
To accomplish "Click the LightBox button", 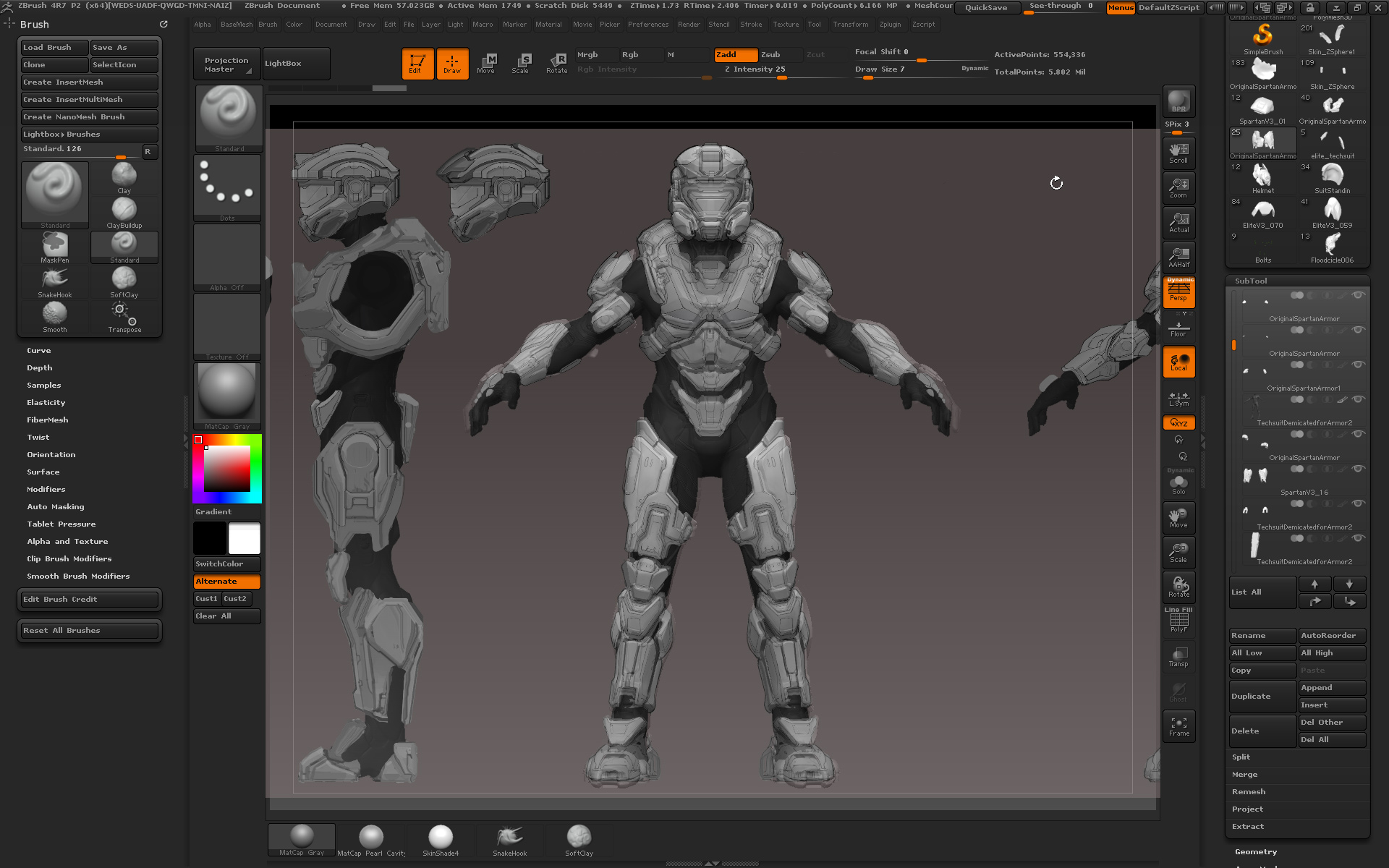I will pyautogui.click(x=296, y=64).
